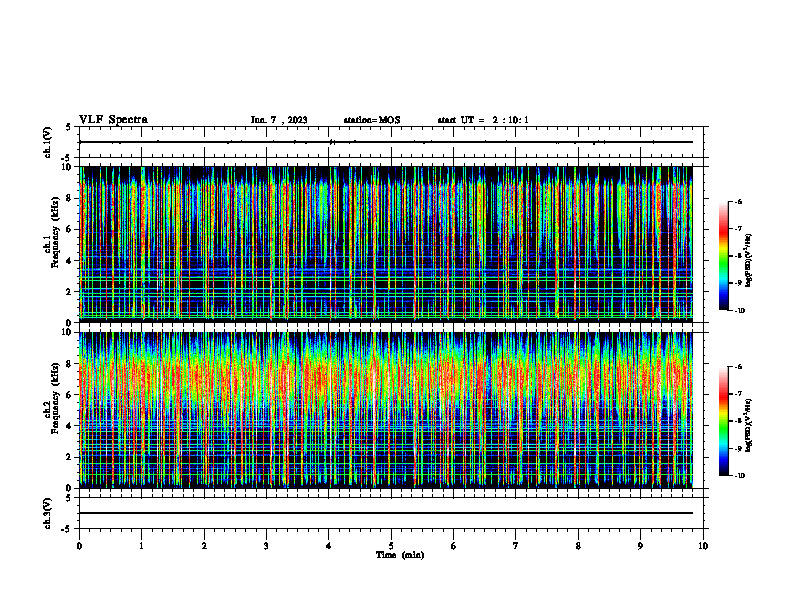Select the ch.2 color bar log(PSD) label
Viewport: 792px width, 612px height.
pos(749,425)
